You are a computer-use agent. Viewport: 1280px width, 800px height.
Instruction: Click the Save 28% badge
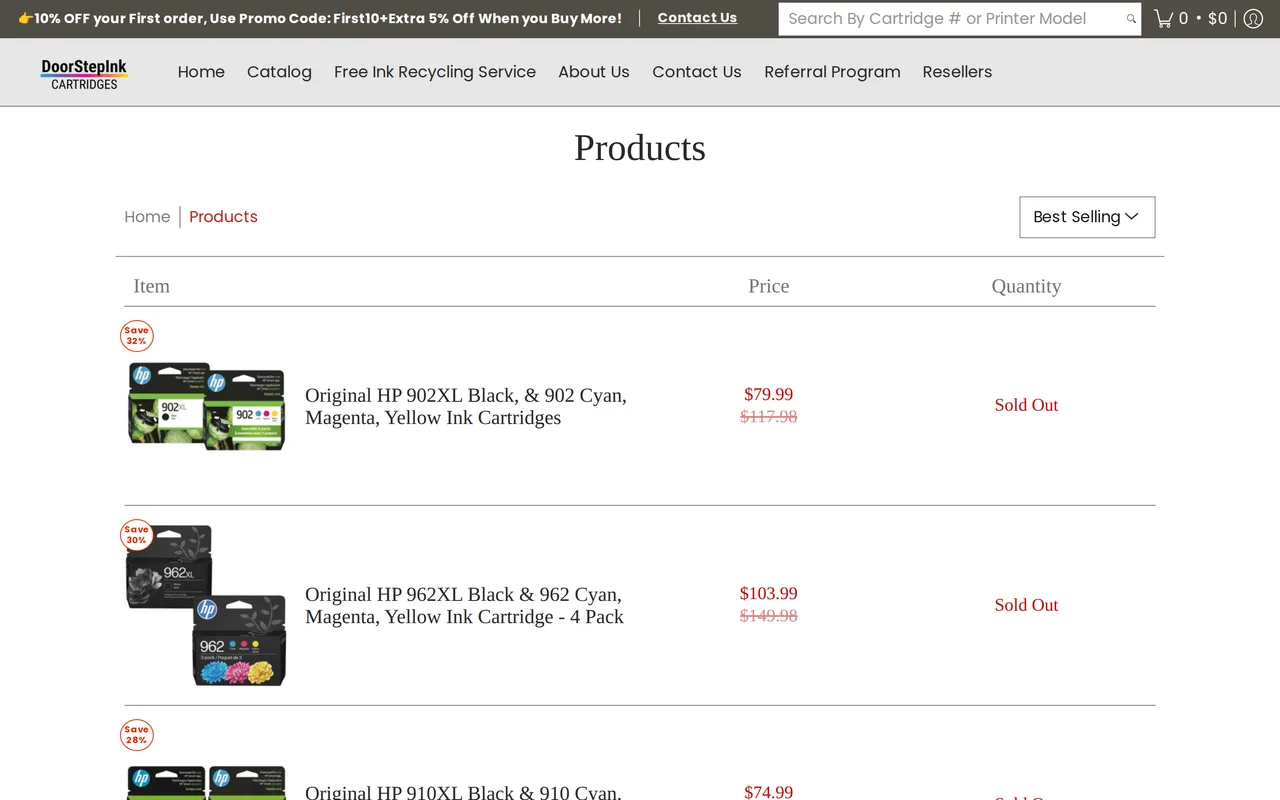pyautogui.click(x=137, y=735)
